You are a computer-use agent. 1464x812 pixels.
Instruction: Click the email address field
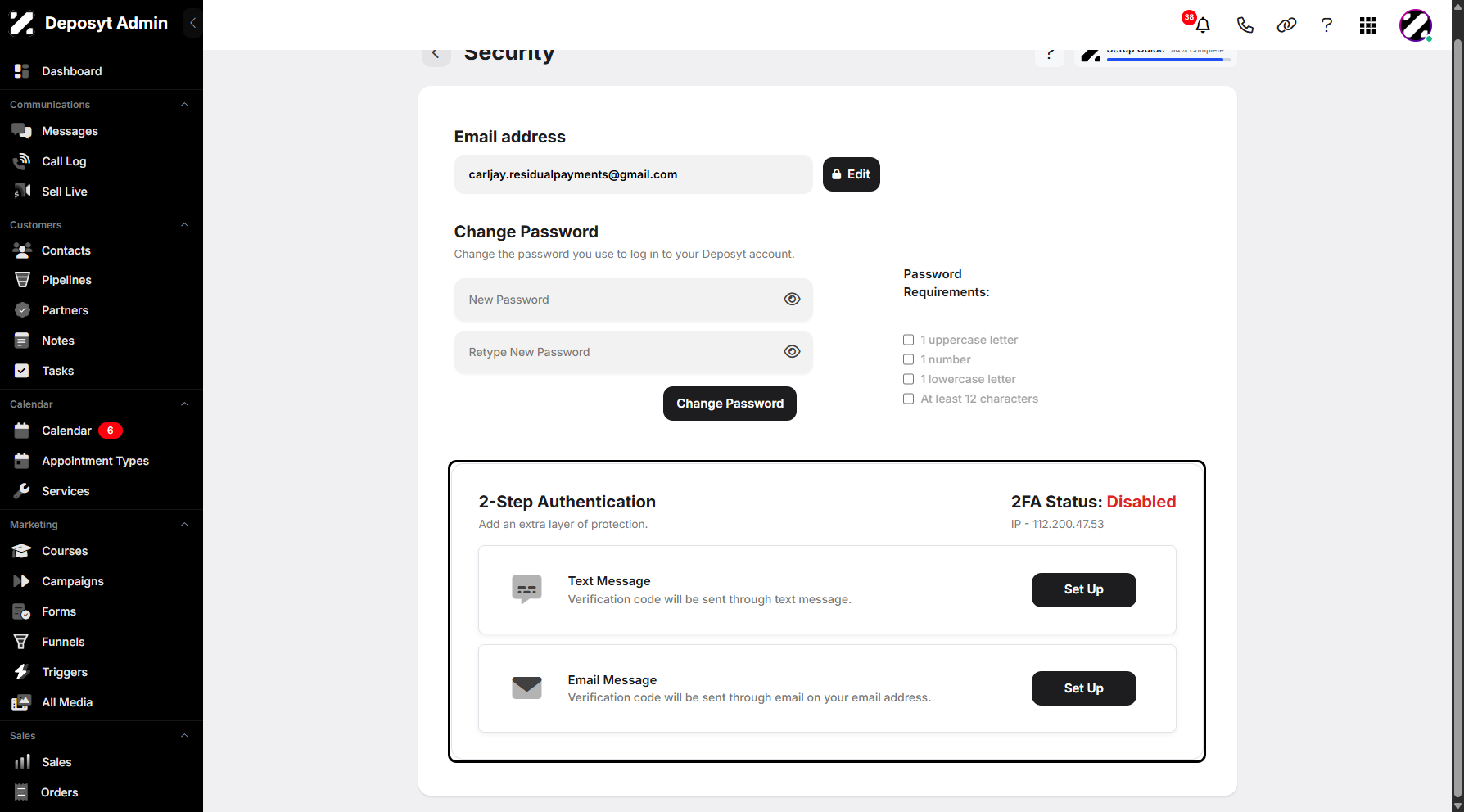point(634,174)
